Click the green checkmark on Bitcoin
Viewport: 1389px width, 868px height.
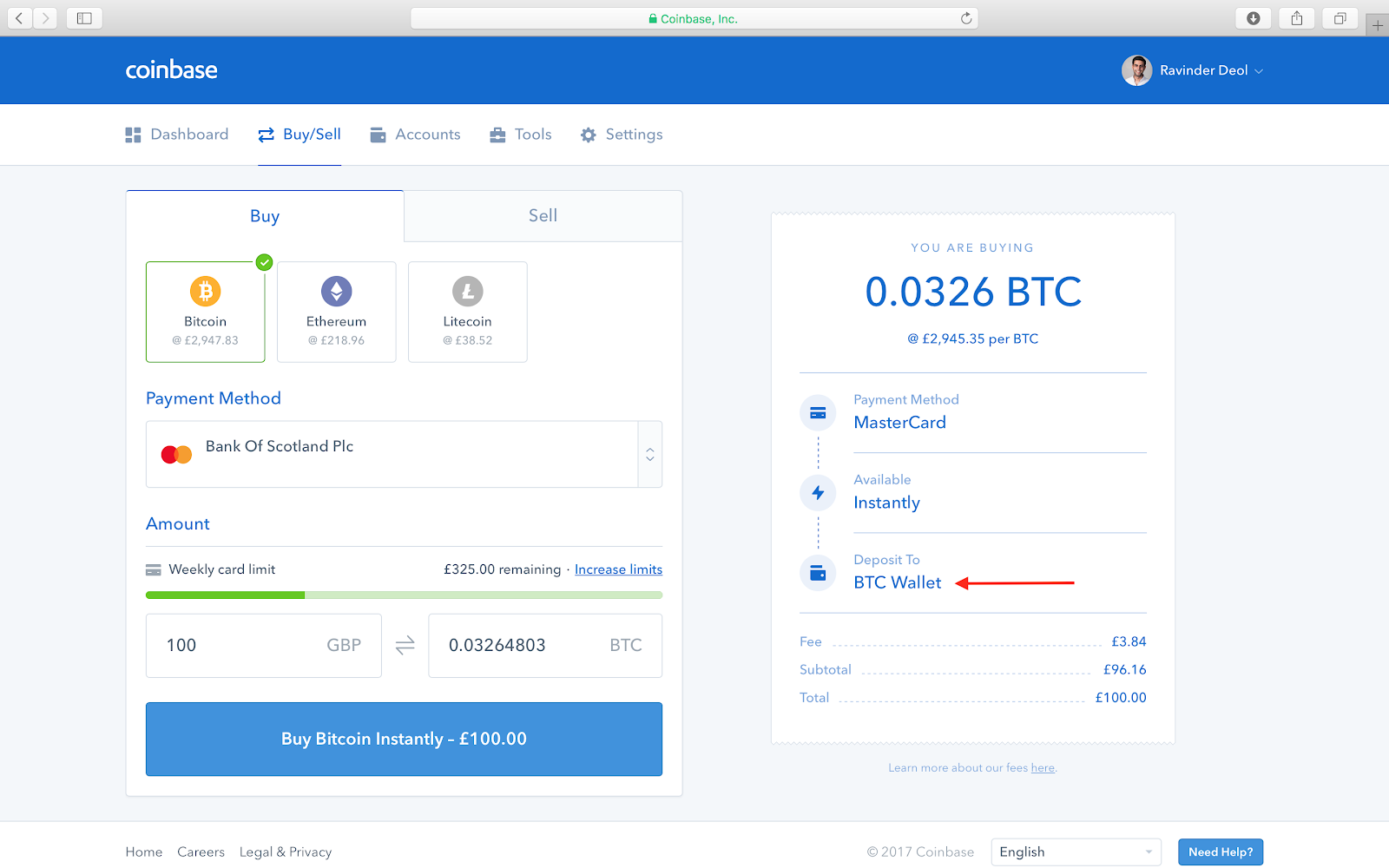click(x=265, y=262)
